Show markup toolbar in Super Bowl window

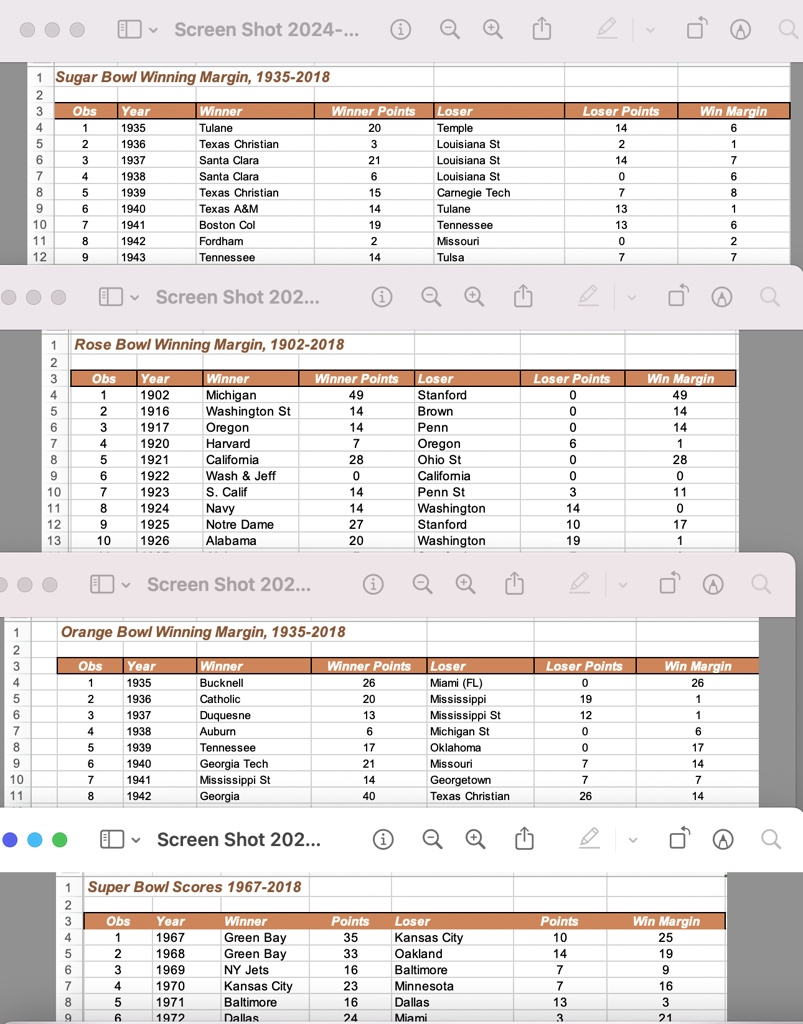[x=723, y=839]
